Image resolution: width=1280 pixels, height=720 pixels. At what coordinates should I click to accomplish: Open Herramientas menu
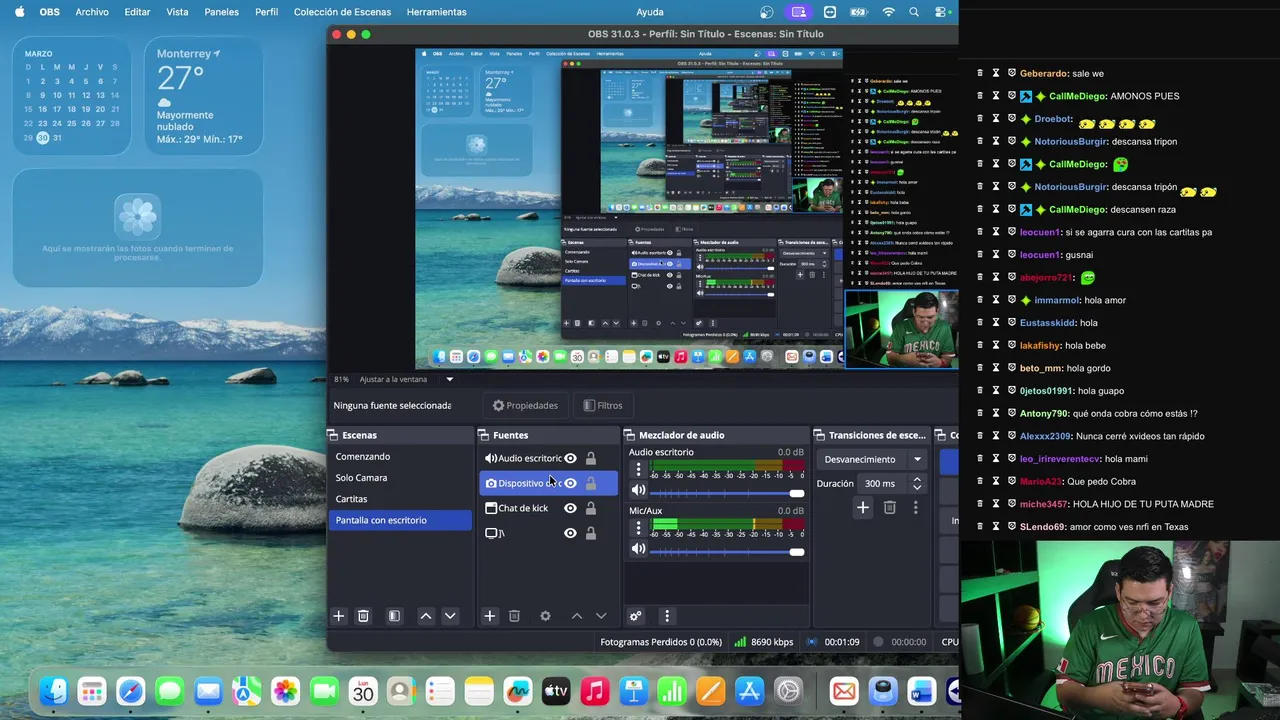pos(436,12)
